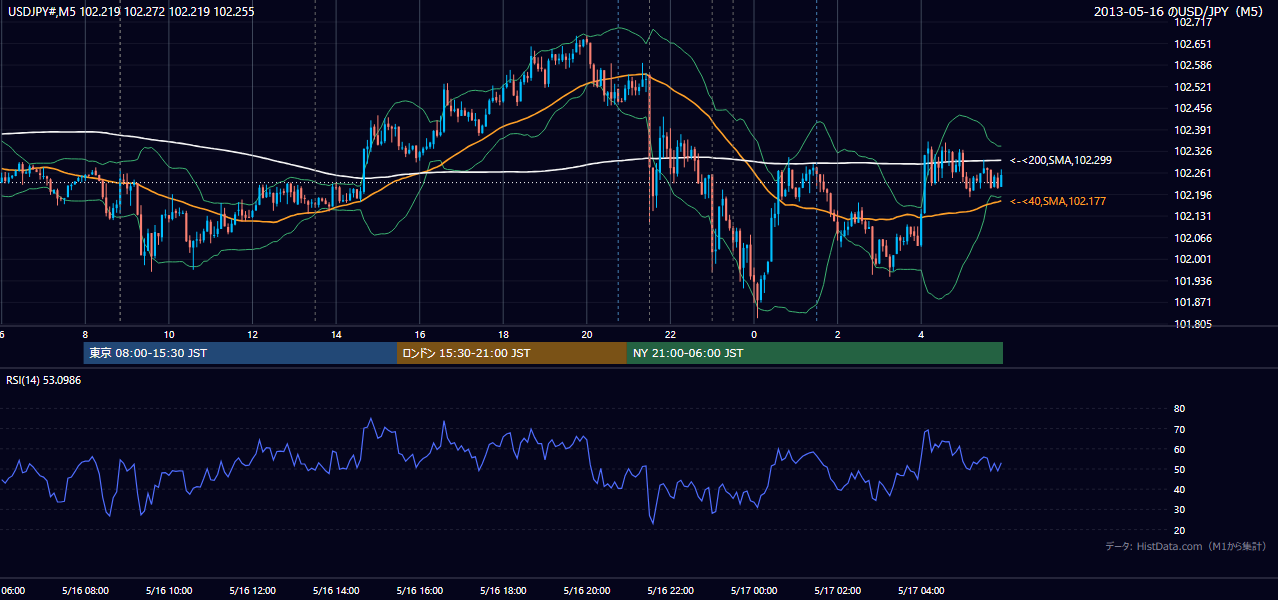Click the 5/16 14:00 date label
Image resolution: width=1278 pixels, height=600 pixels.
pyautogui.click(x=336, y=590)
